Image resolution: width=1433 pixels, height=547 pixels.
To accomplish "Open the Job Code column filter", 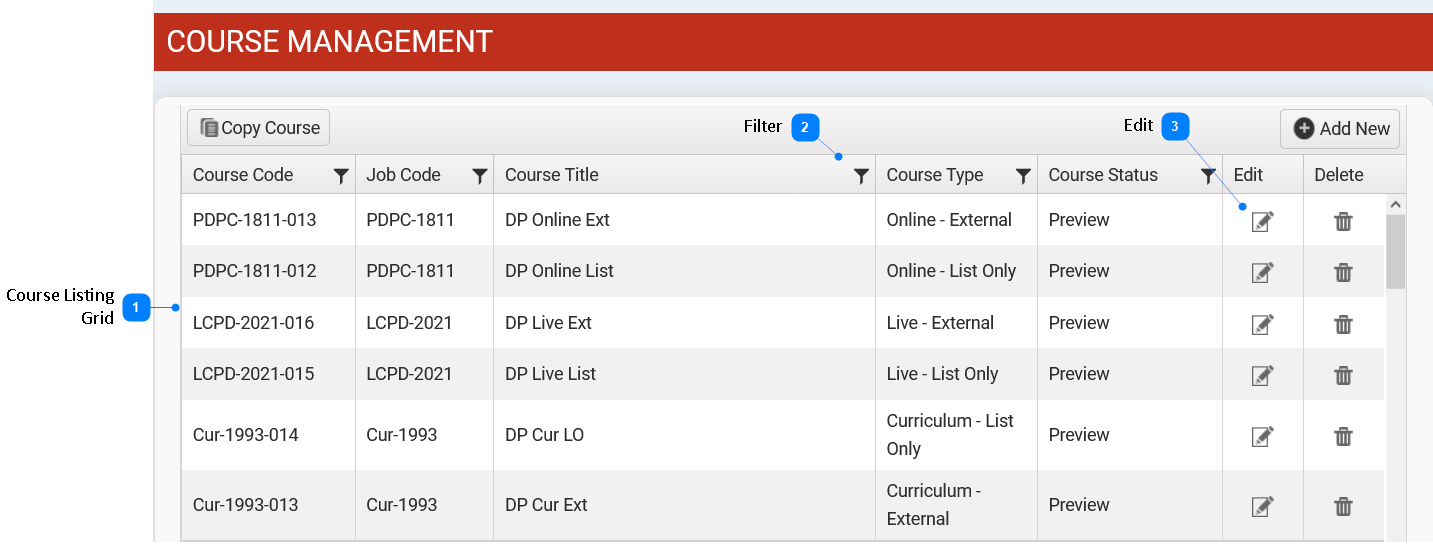I will 480,176.
